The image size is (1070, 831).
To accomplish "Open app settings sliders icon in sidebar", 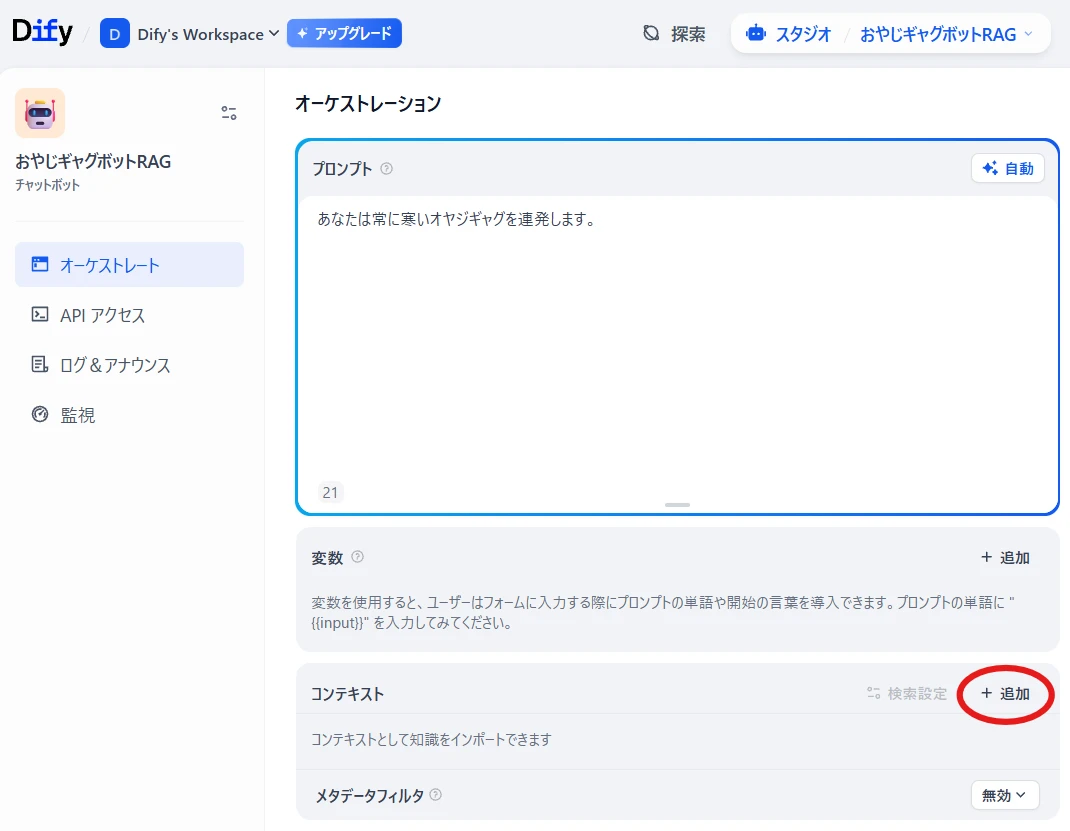I will pos(229,113).
